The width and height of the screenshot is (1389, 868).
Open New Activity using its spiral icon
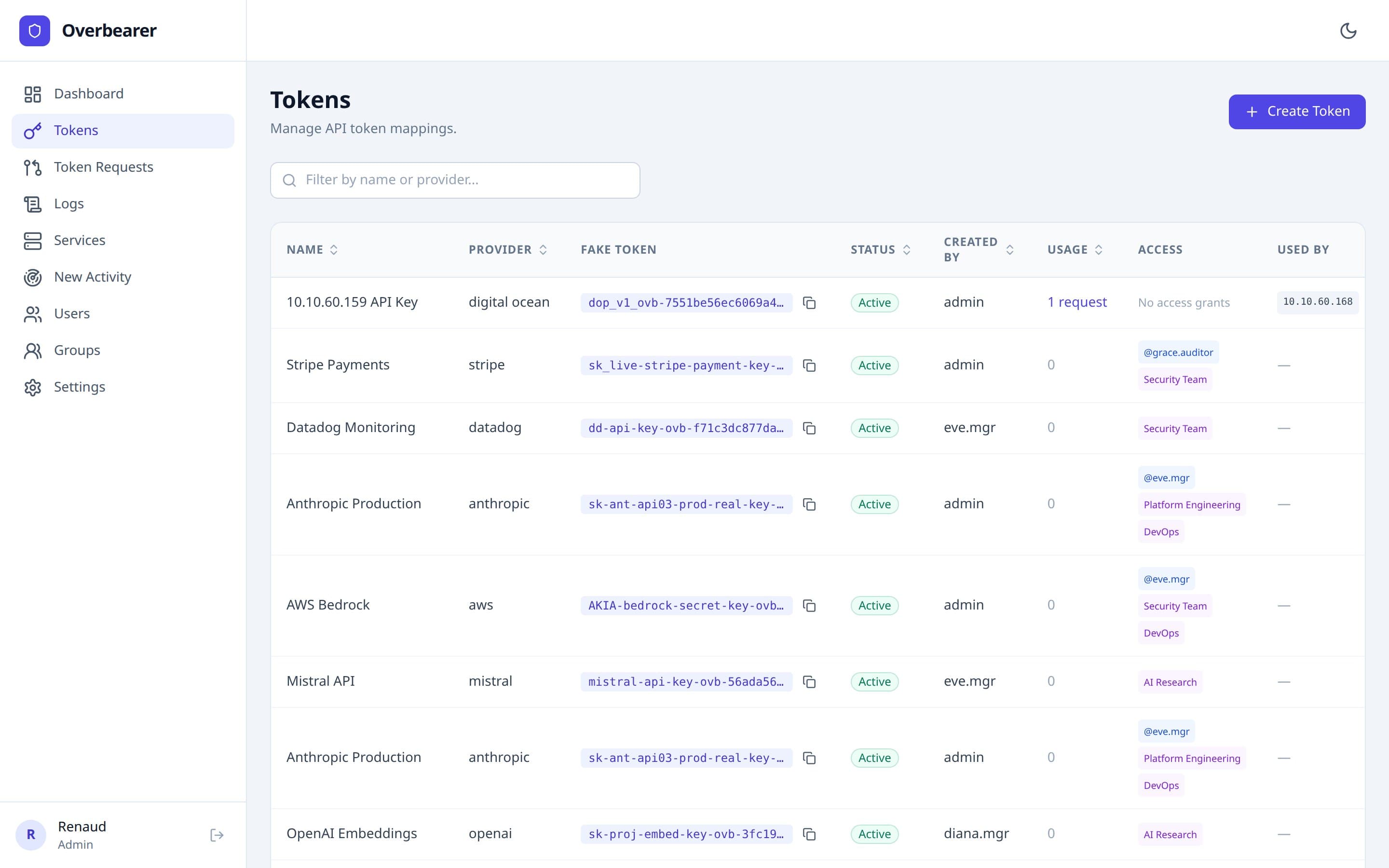(33, 277)
